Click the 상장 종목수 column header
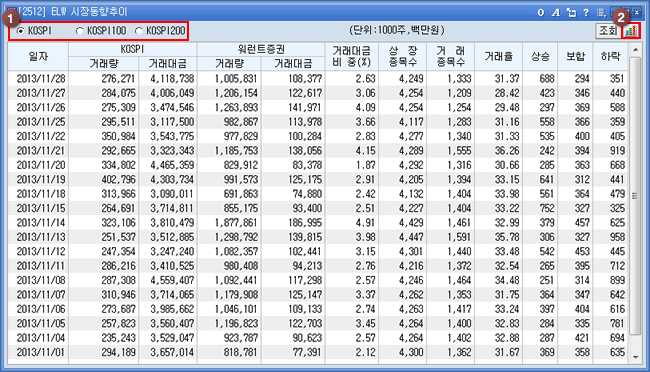The width and height of the screenshot is (650, 372). point(402,56)
